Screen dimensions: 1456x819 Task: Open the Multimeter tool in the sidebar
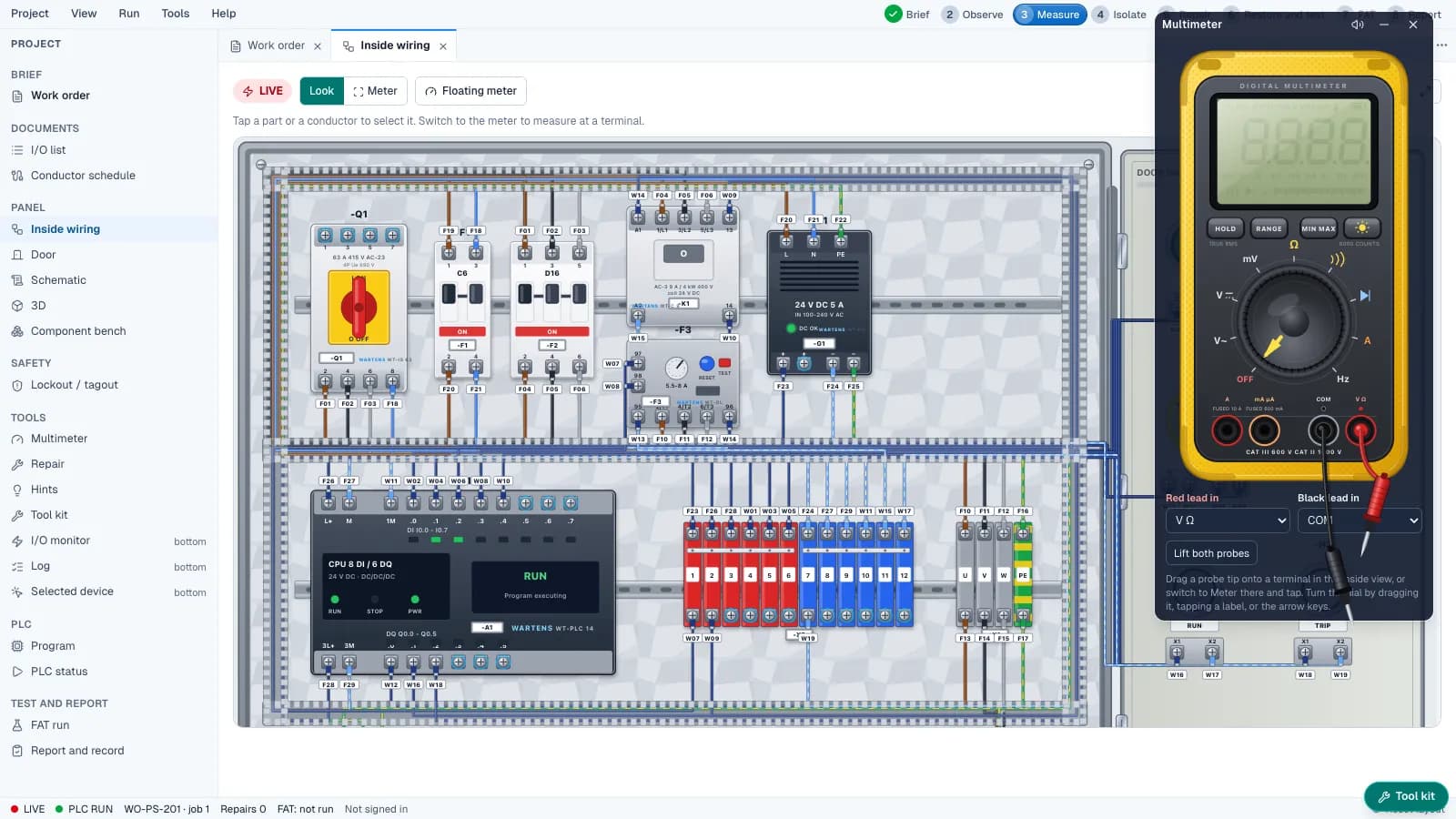click(x=59, y=439)
